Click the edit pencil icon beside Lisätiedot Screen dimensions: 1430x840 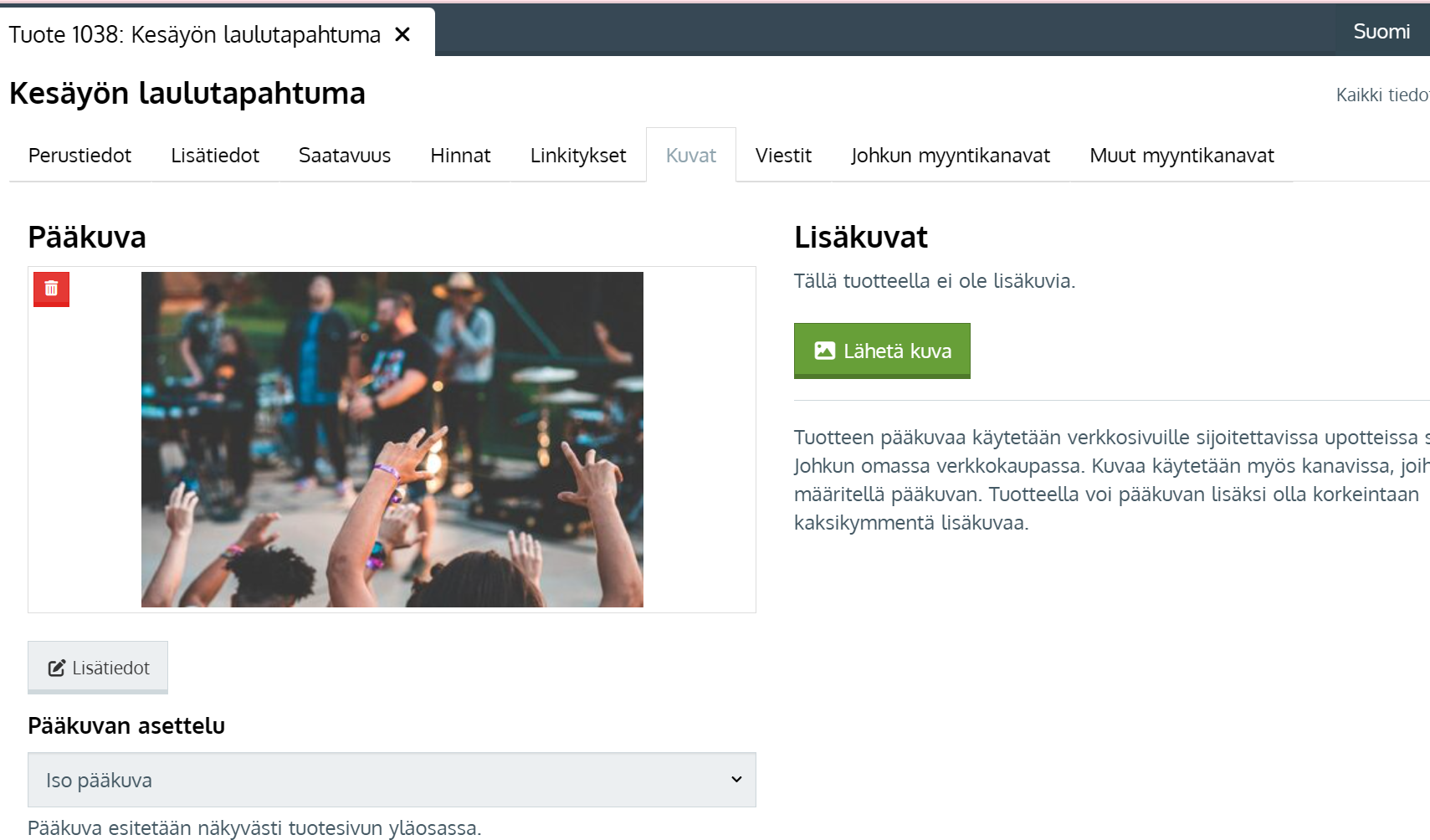click(x=57, y=668)
